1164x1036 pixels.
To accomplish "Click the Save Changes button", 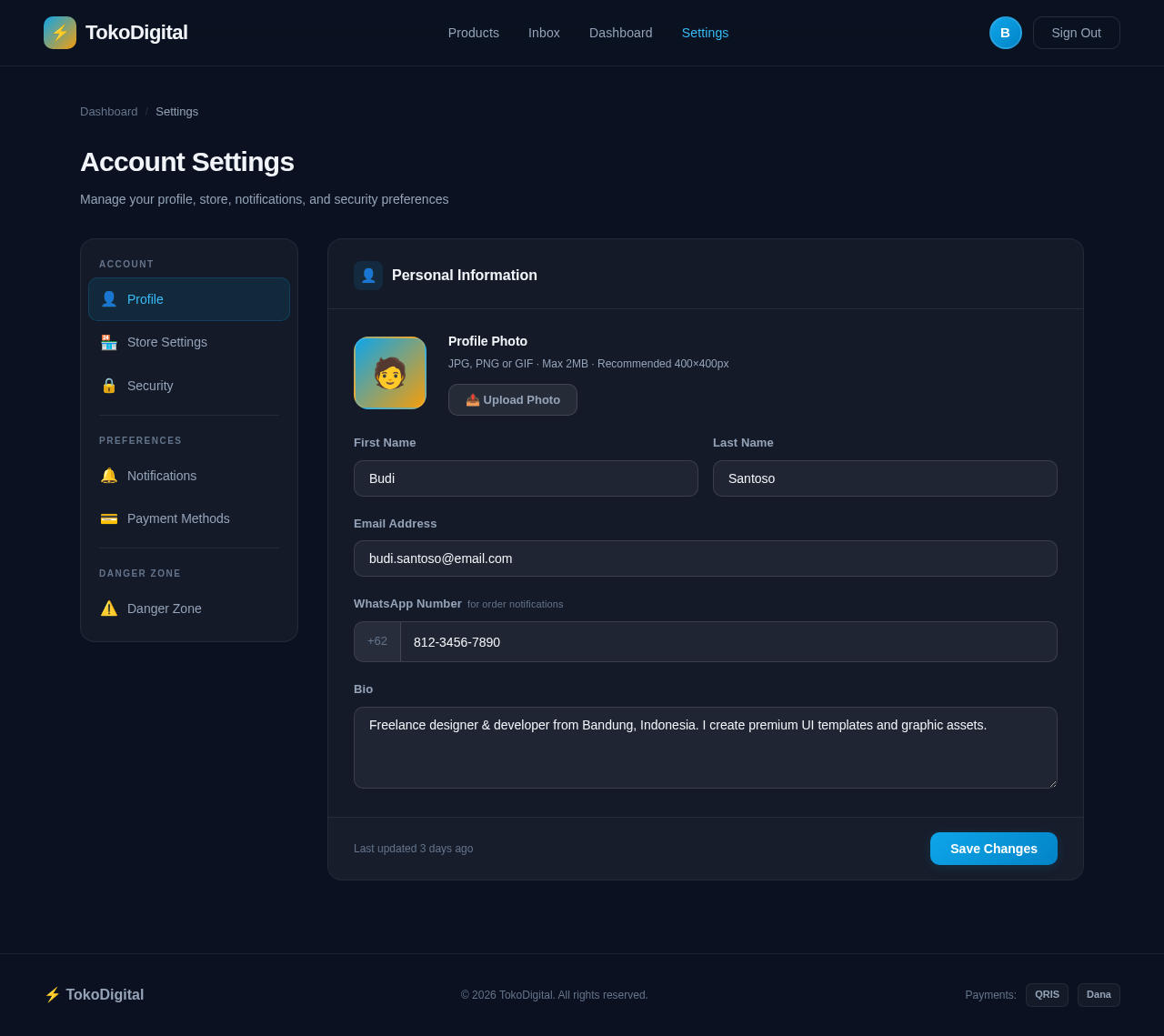I will (993, 848).
